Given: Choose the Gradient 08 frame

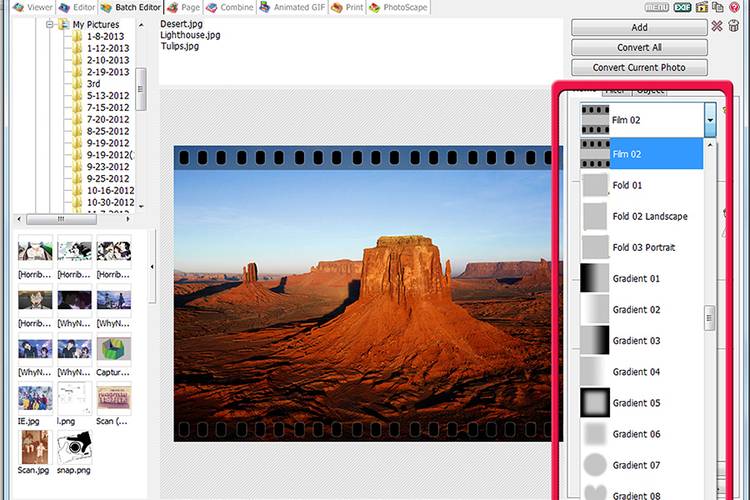Looking at the screenshot, I should (642, 493).
